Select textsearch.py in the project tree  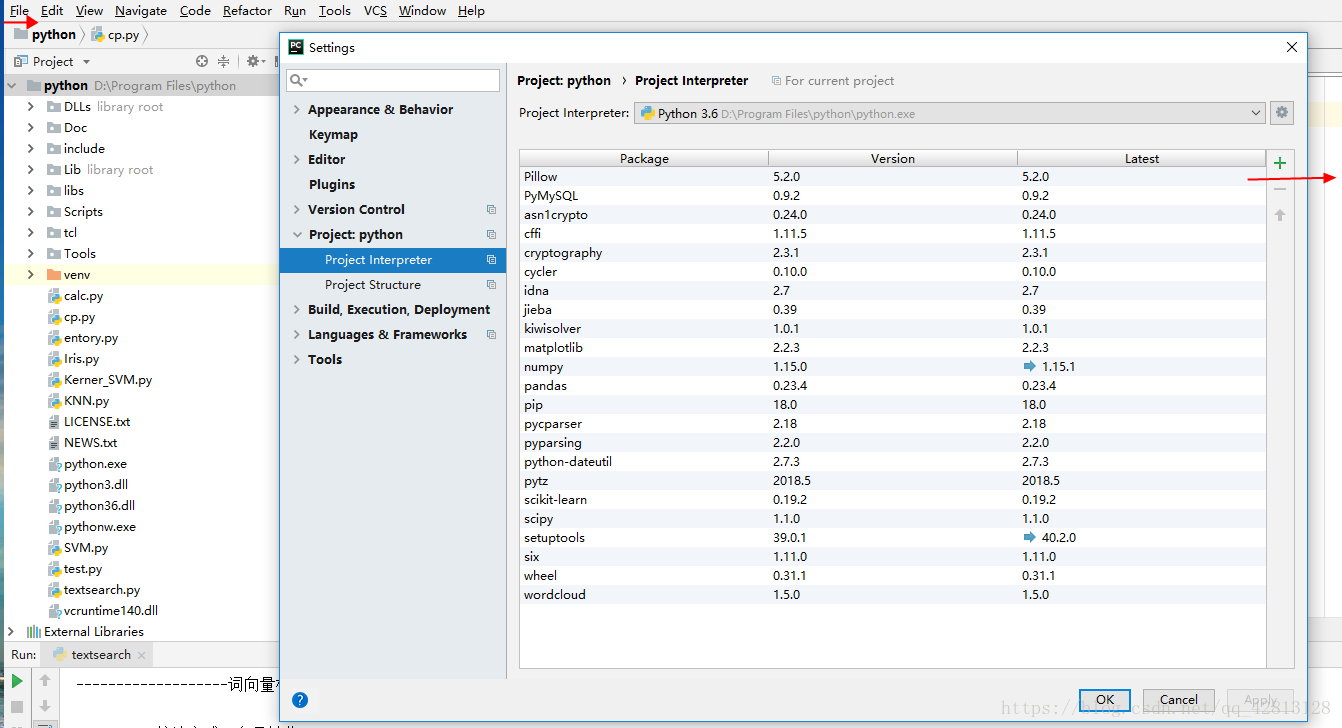tap(102, 590)
